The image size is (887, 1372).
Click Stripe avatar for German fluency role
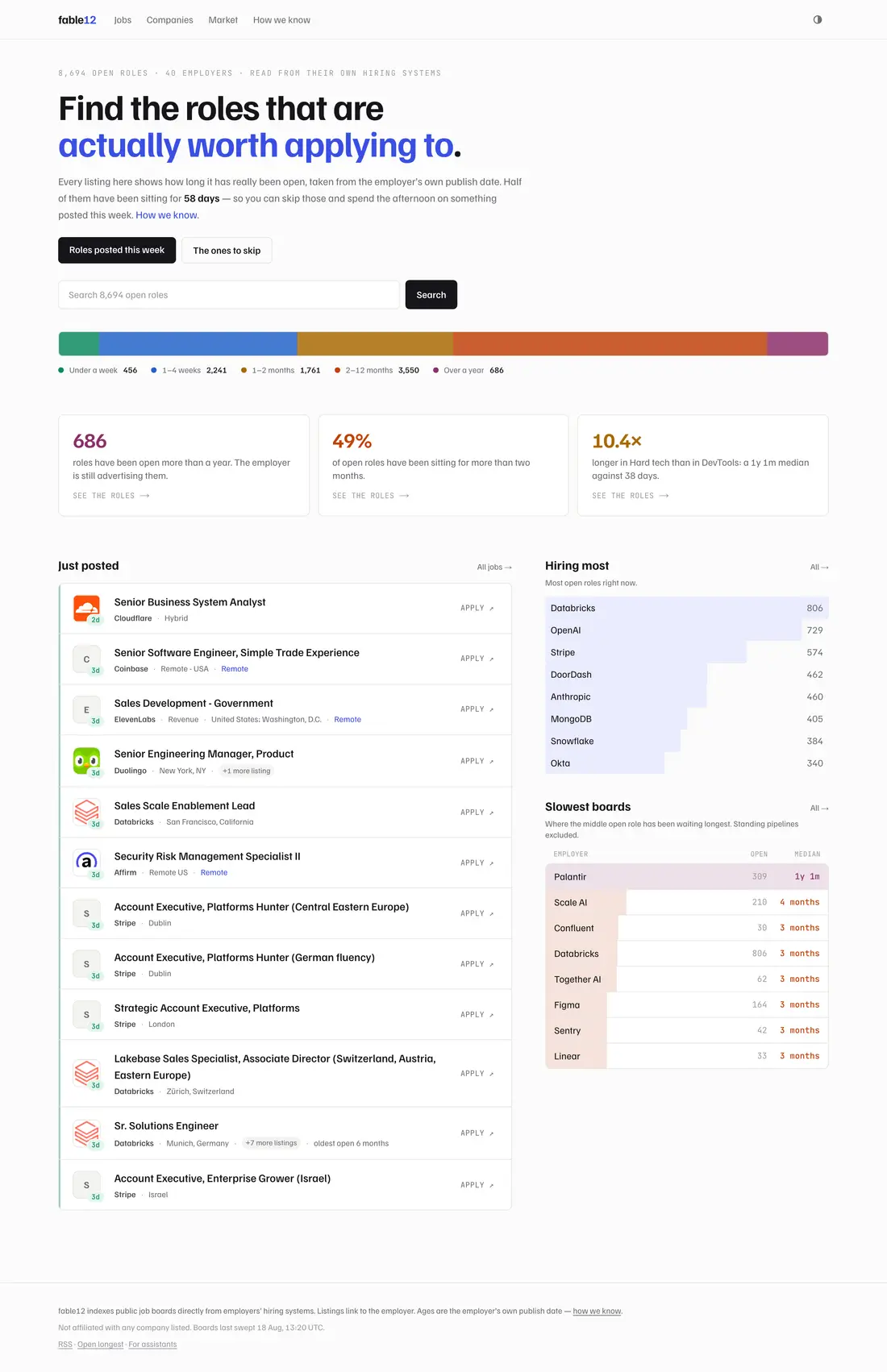pyautogui.click(x=86, y=964)
